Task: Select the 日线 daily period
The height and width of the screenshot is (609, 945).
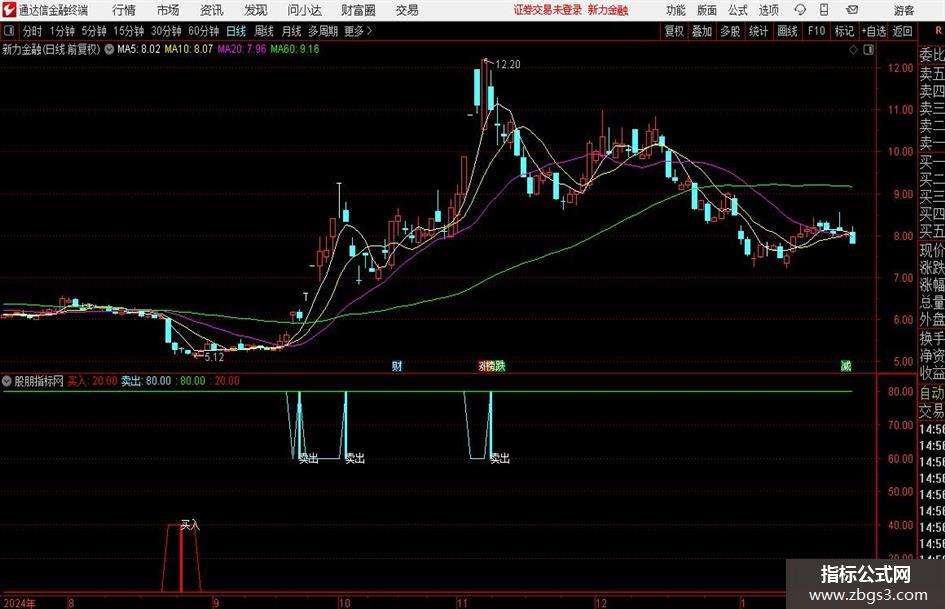Action: tap(236, 31)
